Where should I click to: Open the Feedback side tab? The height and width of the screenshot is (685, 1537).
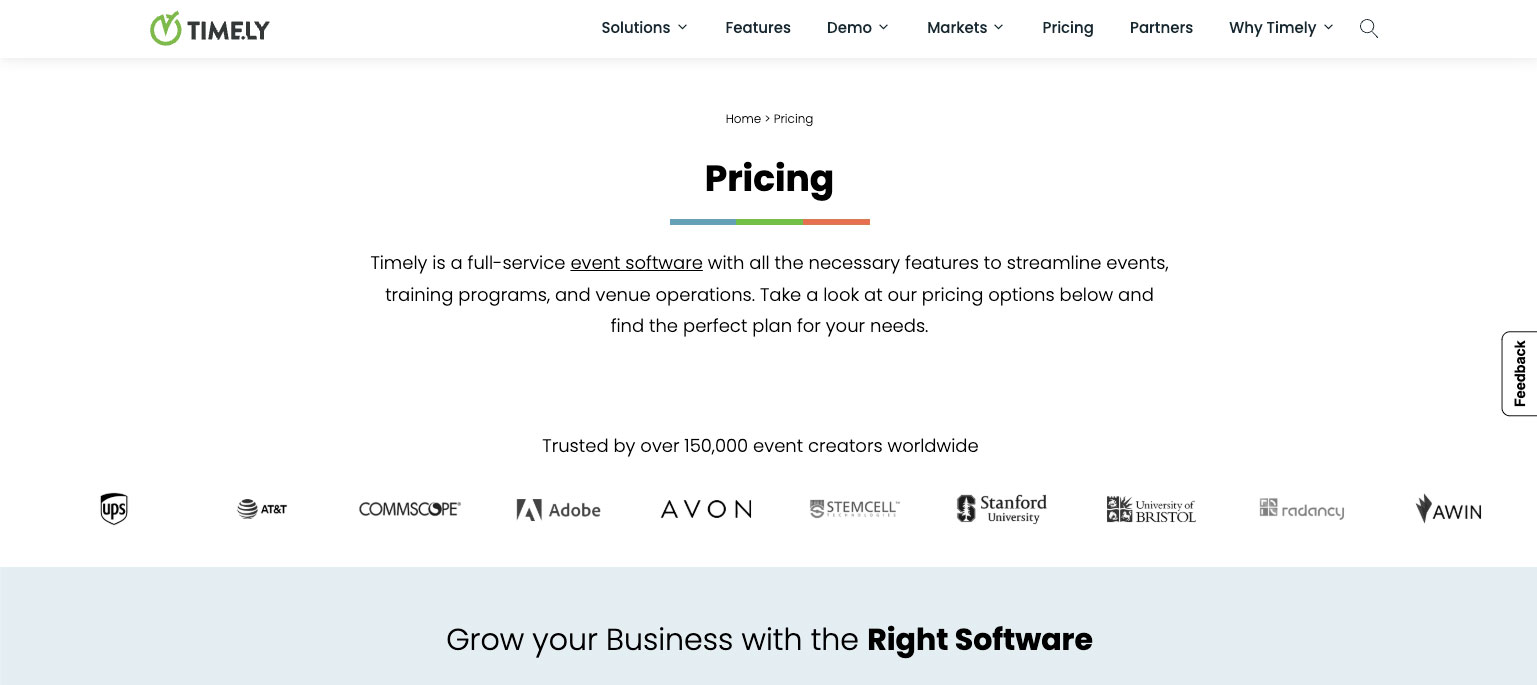pos(1519,373)
